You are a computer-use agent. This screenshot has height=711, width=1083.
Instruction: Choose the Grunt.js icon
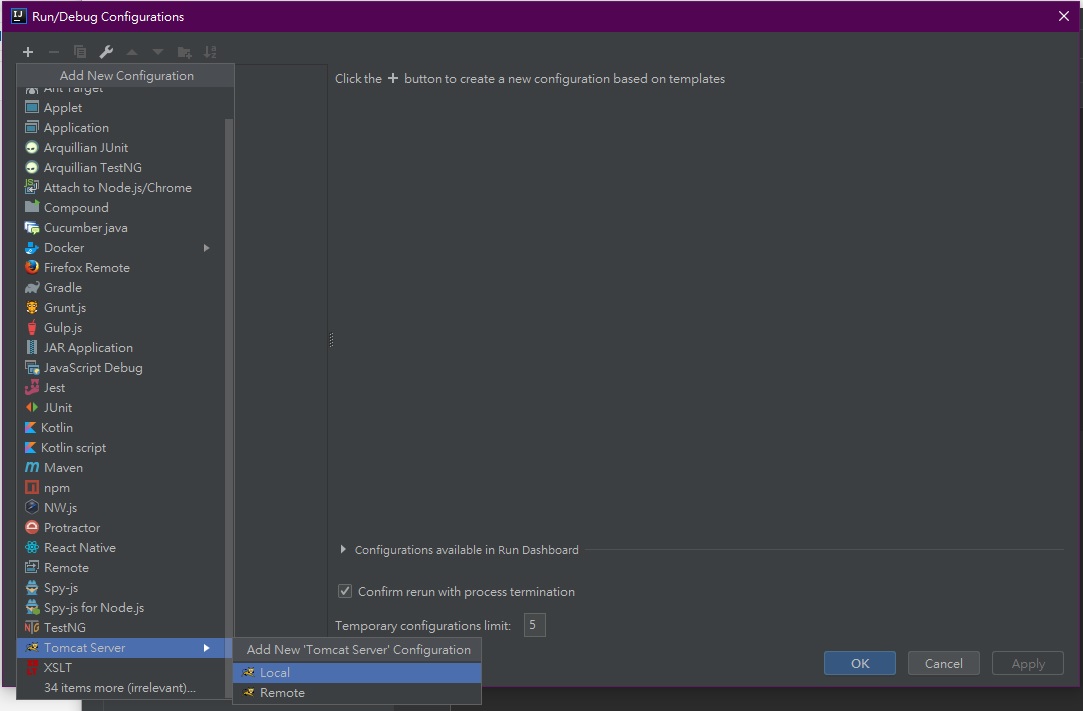(32, 307)
